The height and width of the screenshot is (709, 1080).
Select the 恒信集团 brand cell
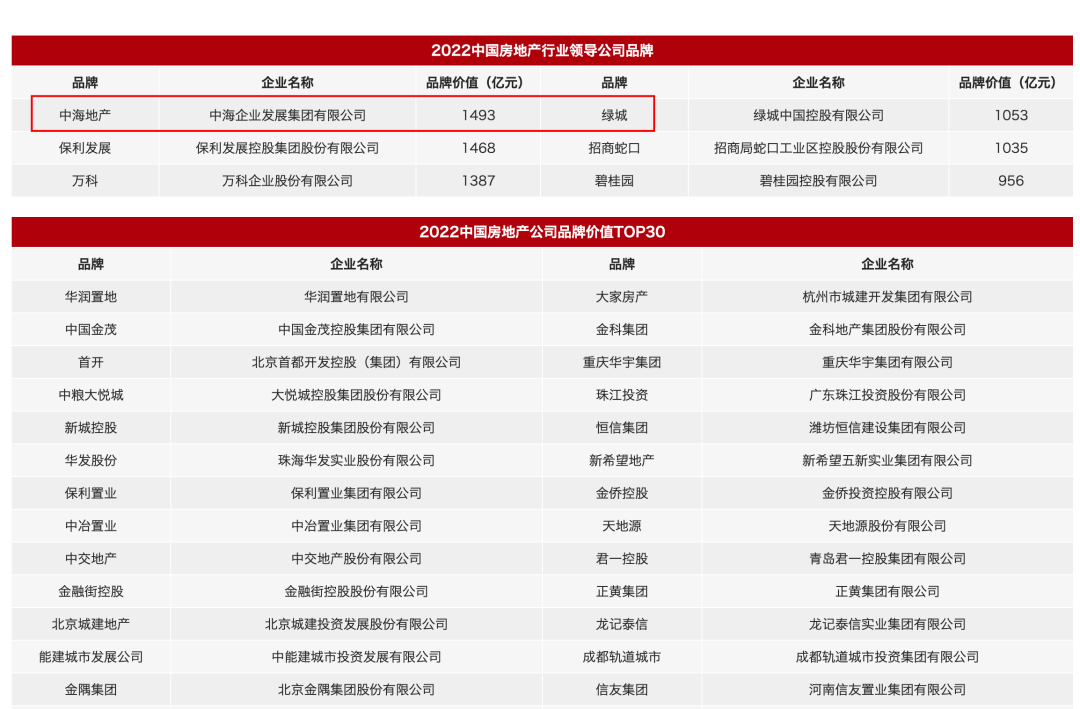coord(621,427)
